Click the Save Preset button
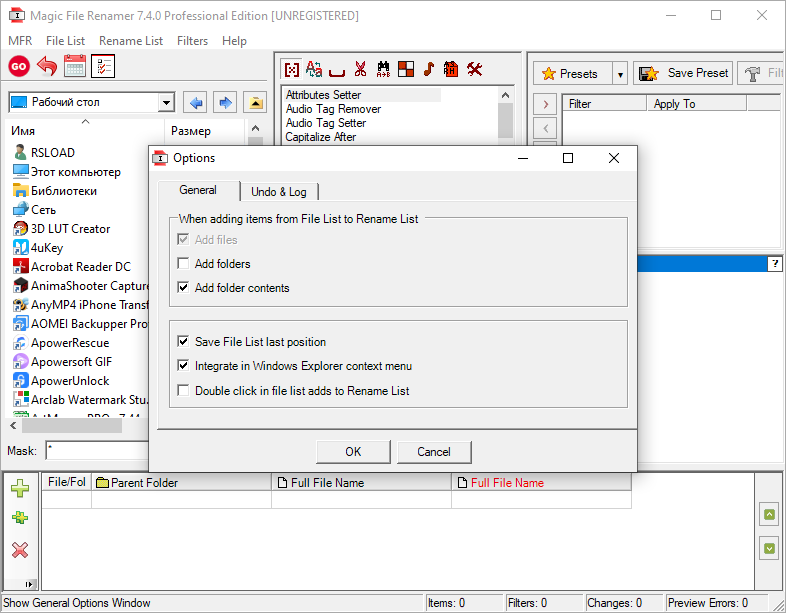 point(683,74)
